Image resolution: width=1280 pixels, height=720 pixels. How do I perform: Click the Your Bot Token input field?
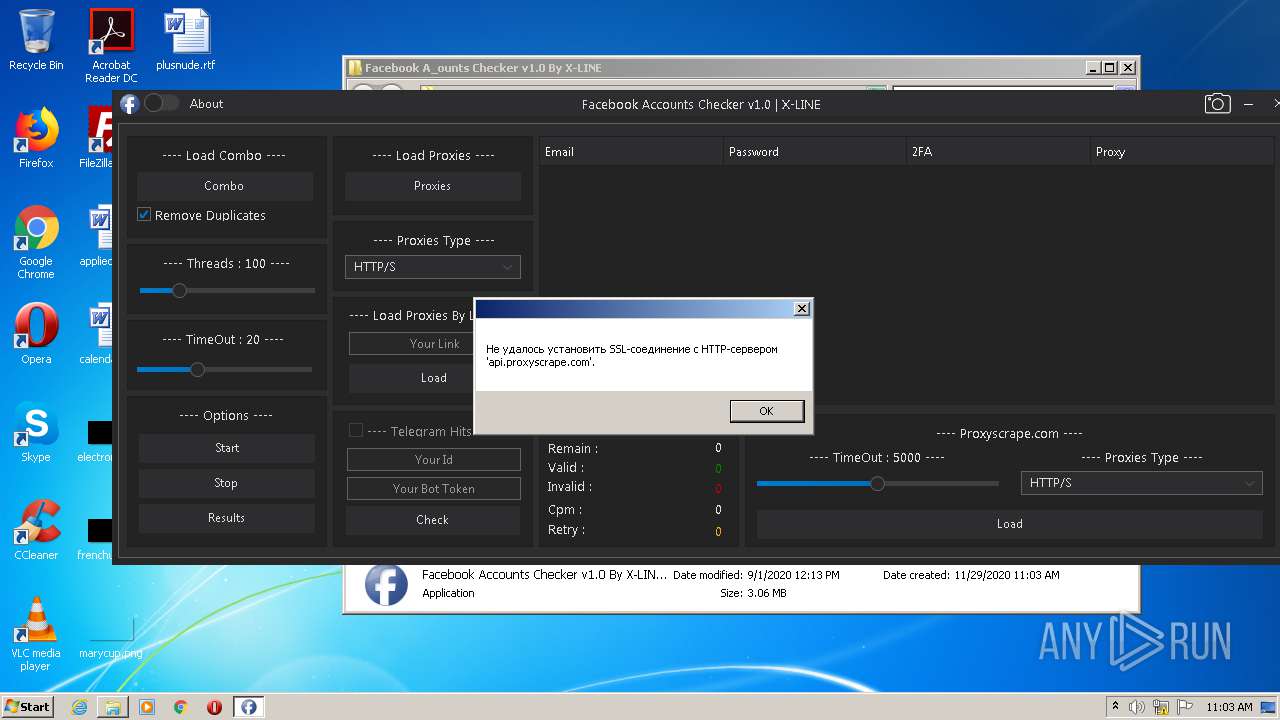click(x=434, y=489)
